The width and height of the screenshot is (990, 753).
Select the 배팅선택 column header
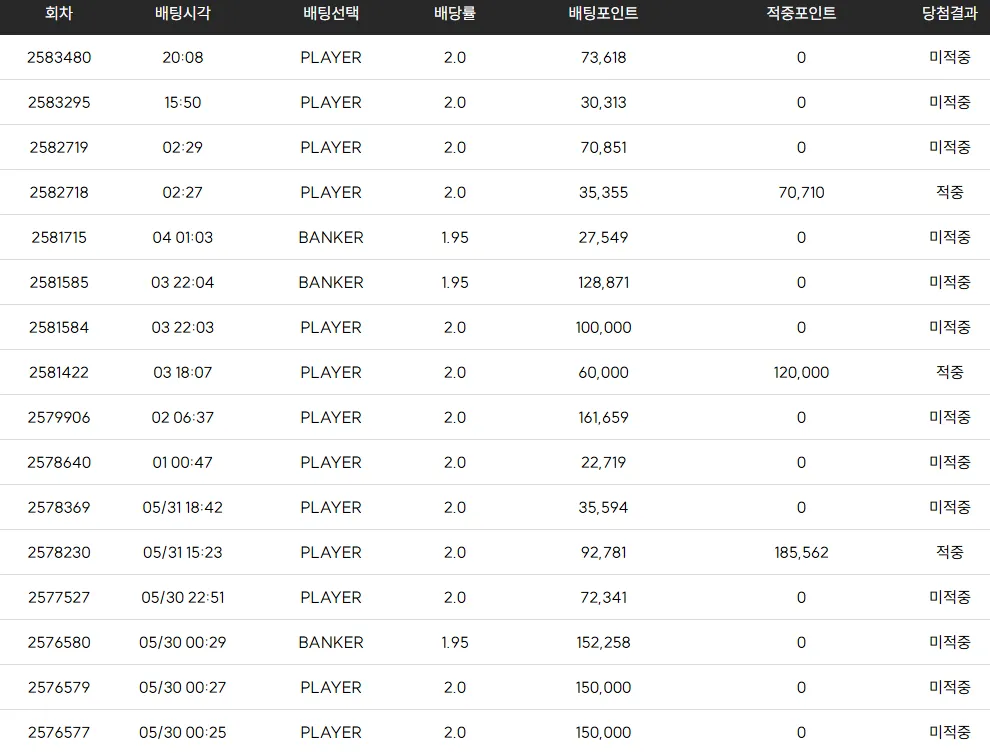[x=331, y=13]
